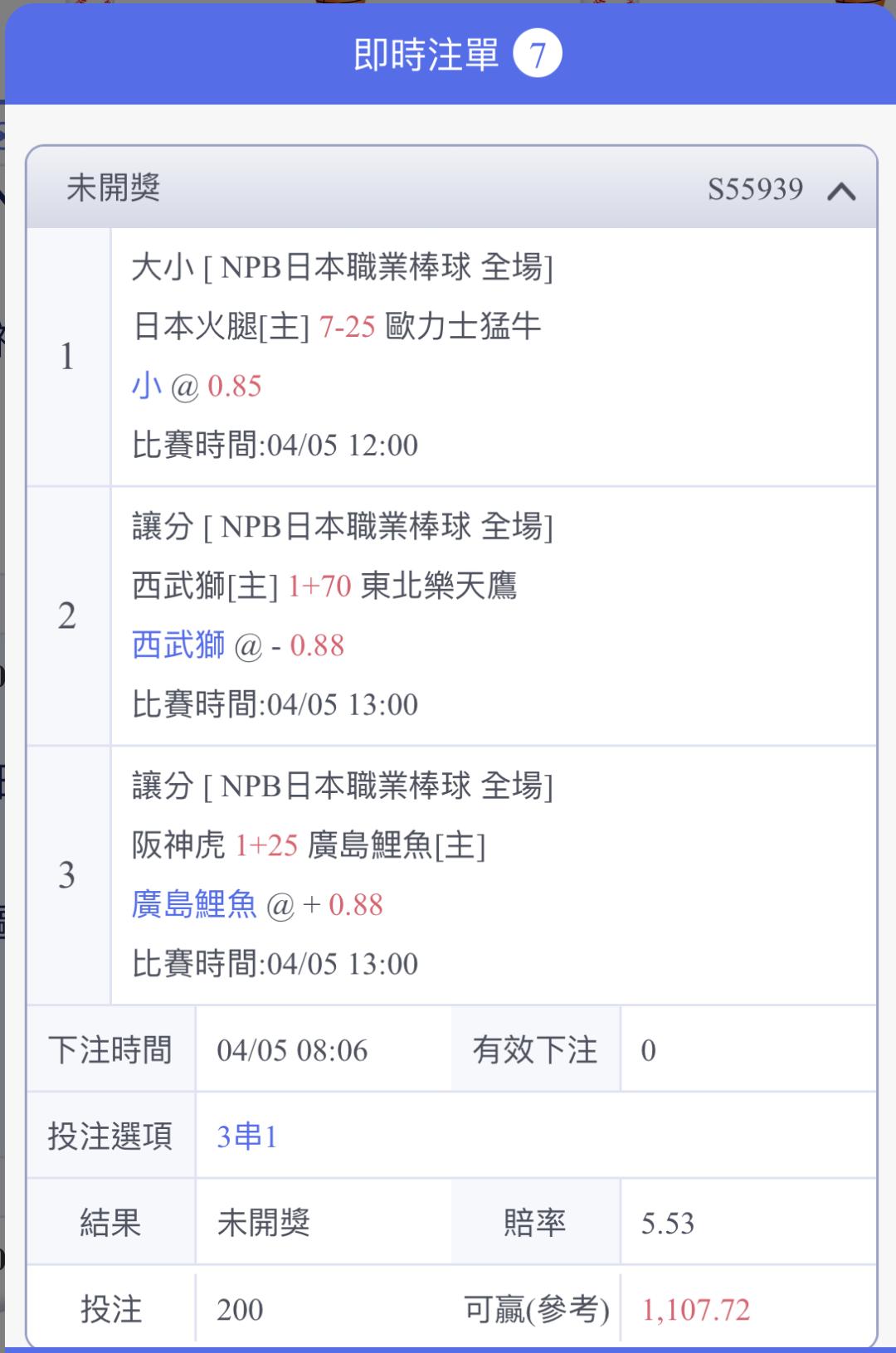This screenshot has width=896, height=1353.
Task: Click the 1,107.72 possible winnings amount
Action: pyautogui.click(x=695, y=1310)
